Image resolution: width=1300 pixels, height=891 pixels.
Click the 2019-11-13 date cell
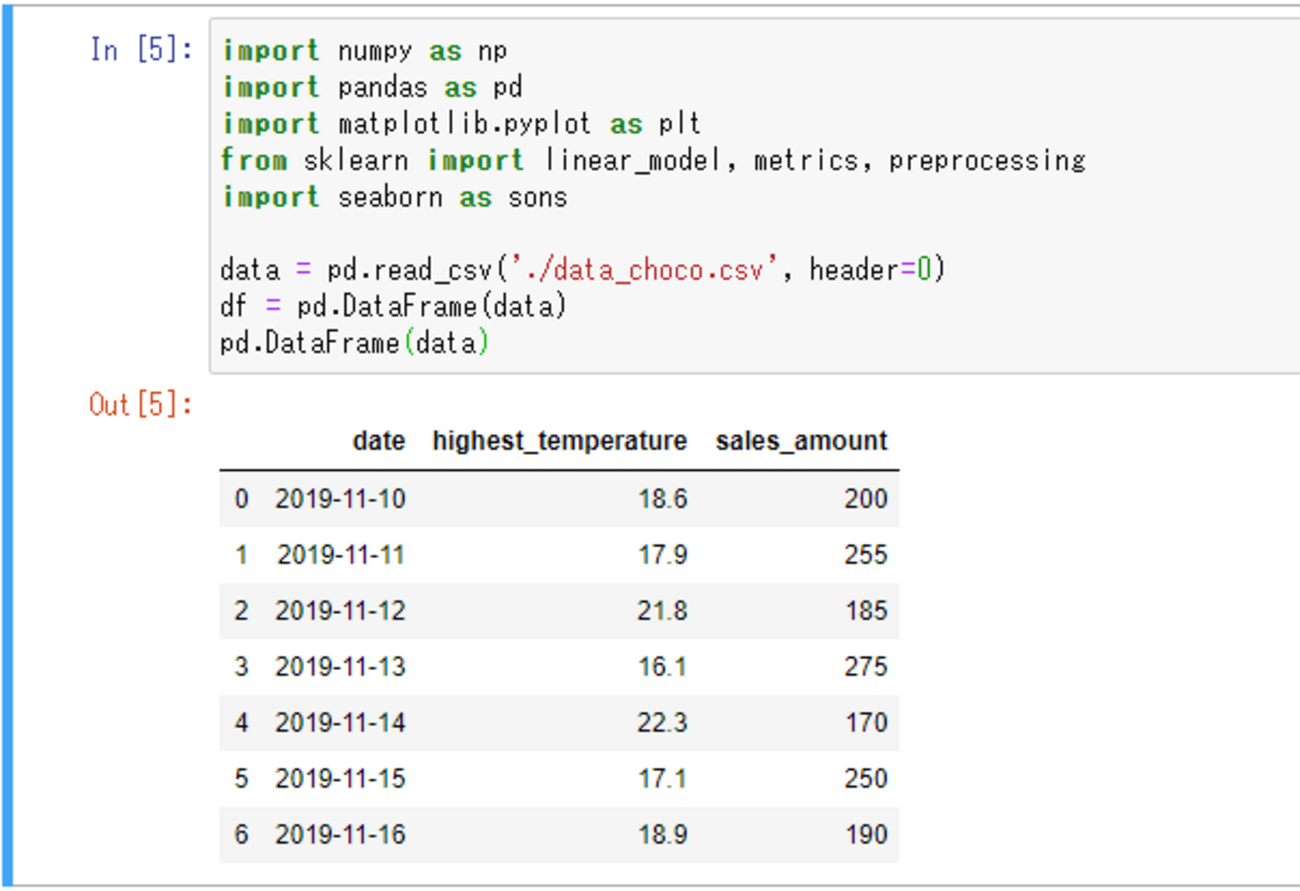[x=340, y=667]
